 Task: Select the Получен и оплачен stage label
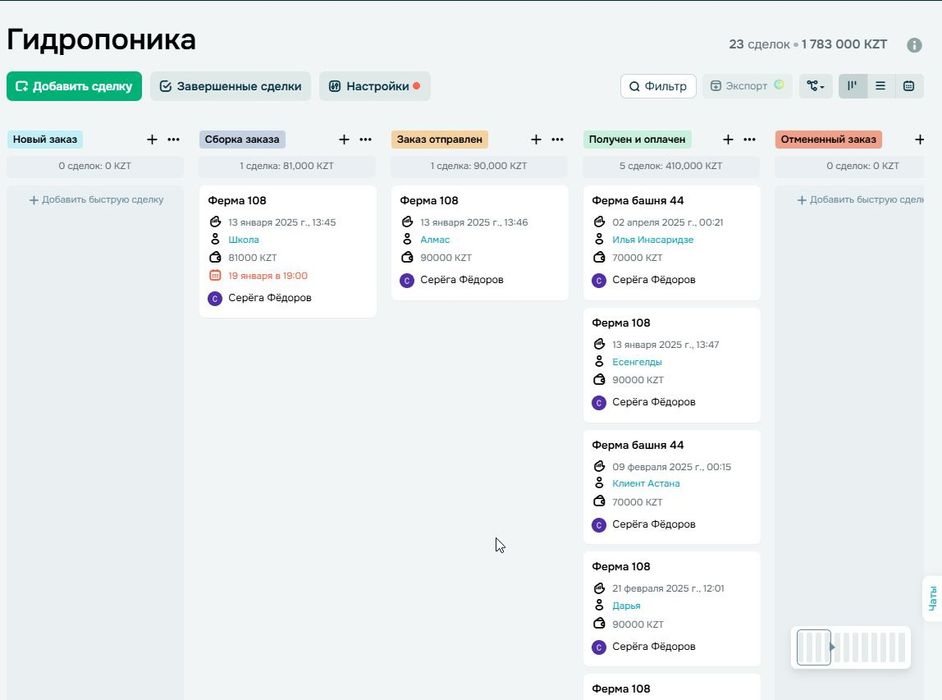pyautogui.click(x=637, y=139)
